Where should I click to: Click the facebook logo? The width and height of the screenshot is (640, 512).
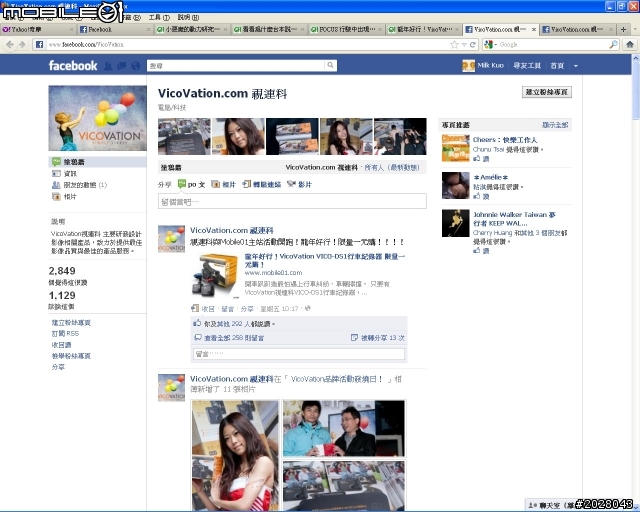tap(73, 66)
